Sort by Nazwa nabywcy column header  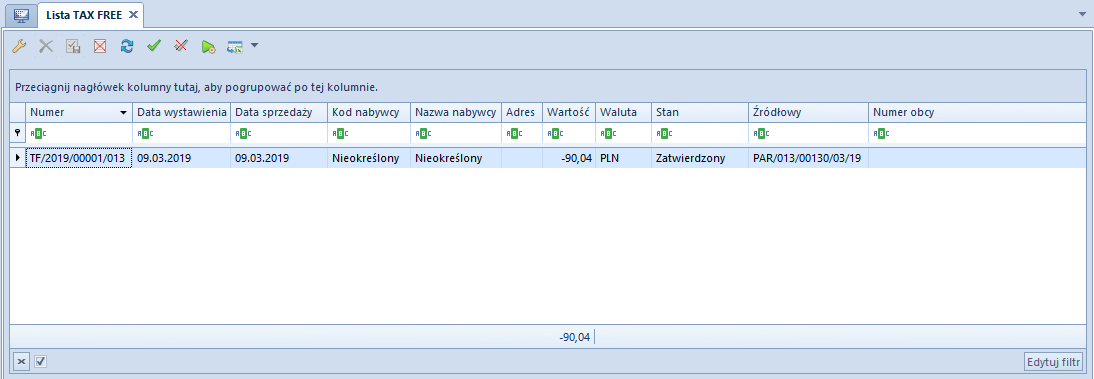point(456,112)
